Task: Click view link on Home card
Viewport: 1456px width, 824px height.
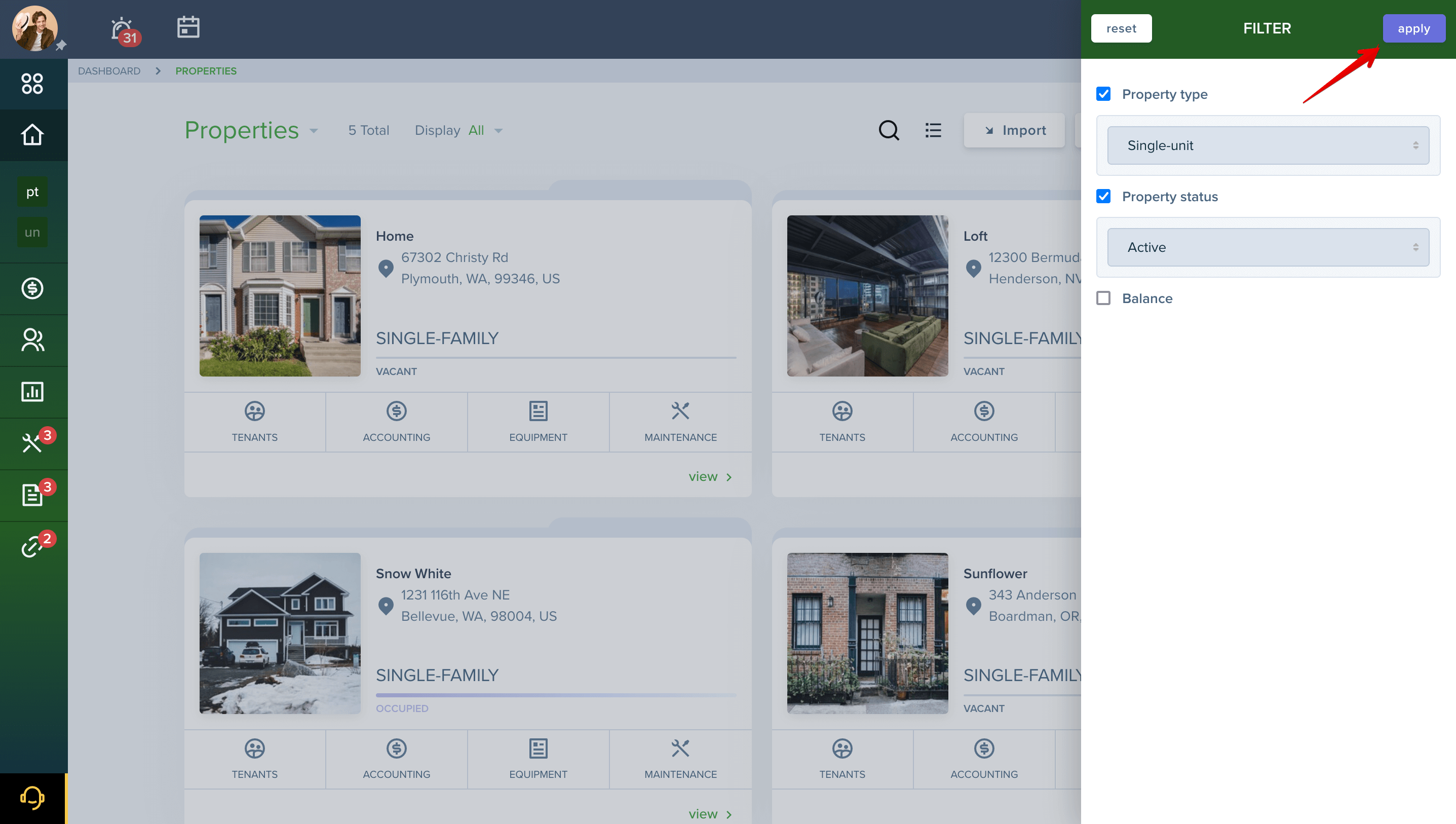Action: [710, 476]
